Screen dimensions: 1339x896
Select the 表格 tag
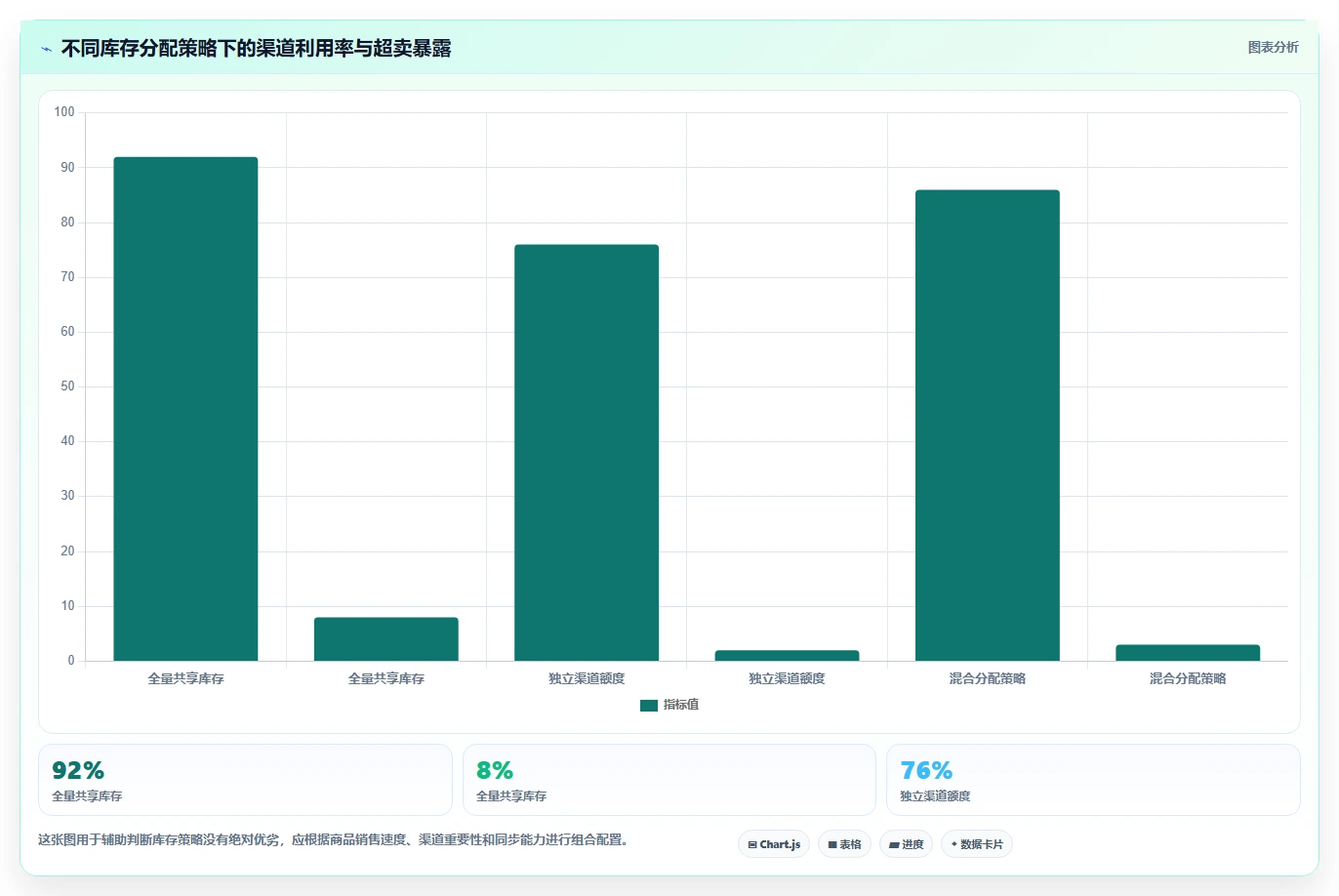[844, 844]
